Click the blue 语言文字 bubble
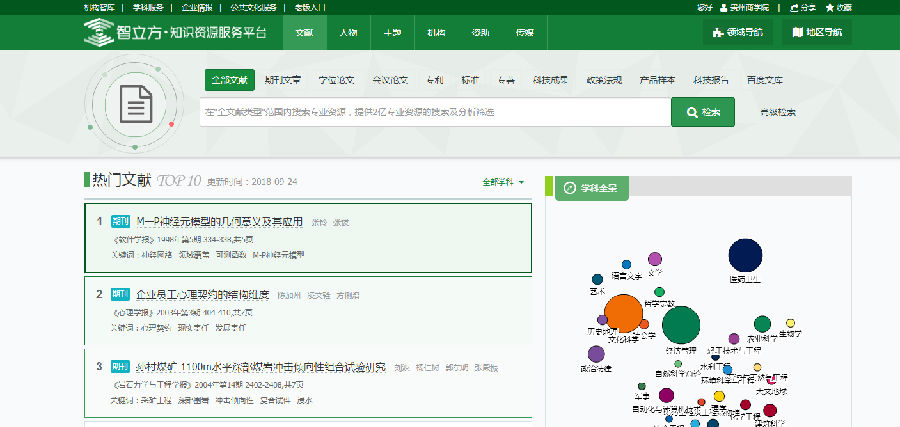This screenshot has height=427, width=900. tap(626, 265)
